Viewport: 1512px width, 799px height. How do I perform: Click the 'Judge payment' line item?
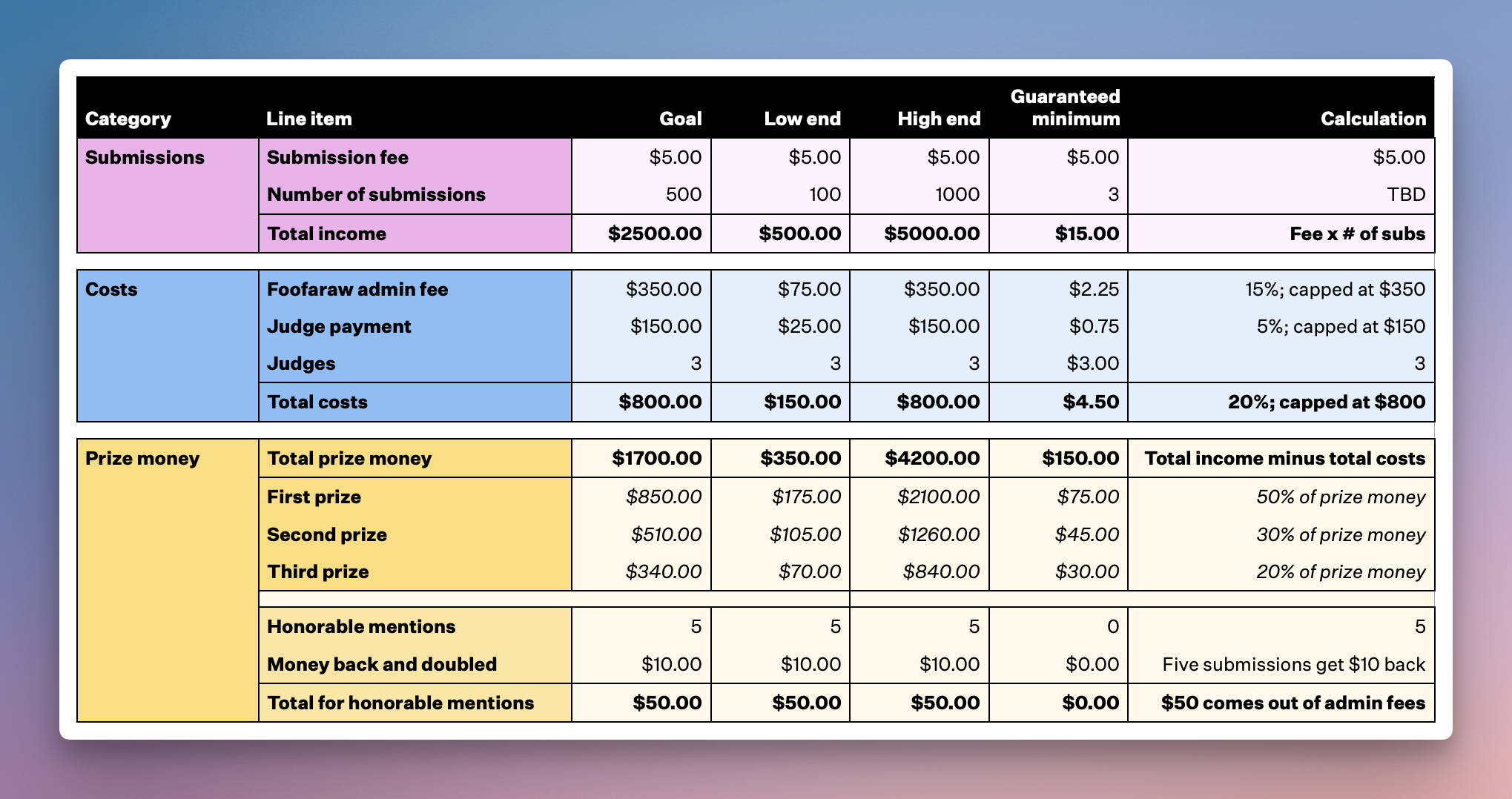[x=339, y=326]
